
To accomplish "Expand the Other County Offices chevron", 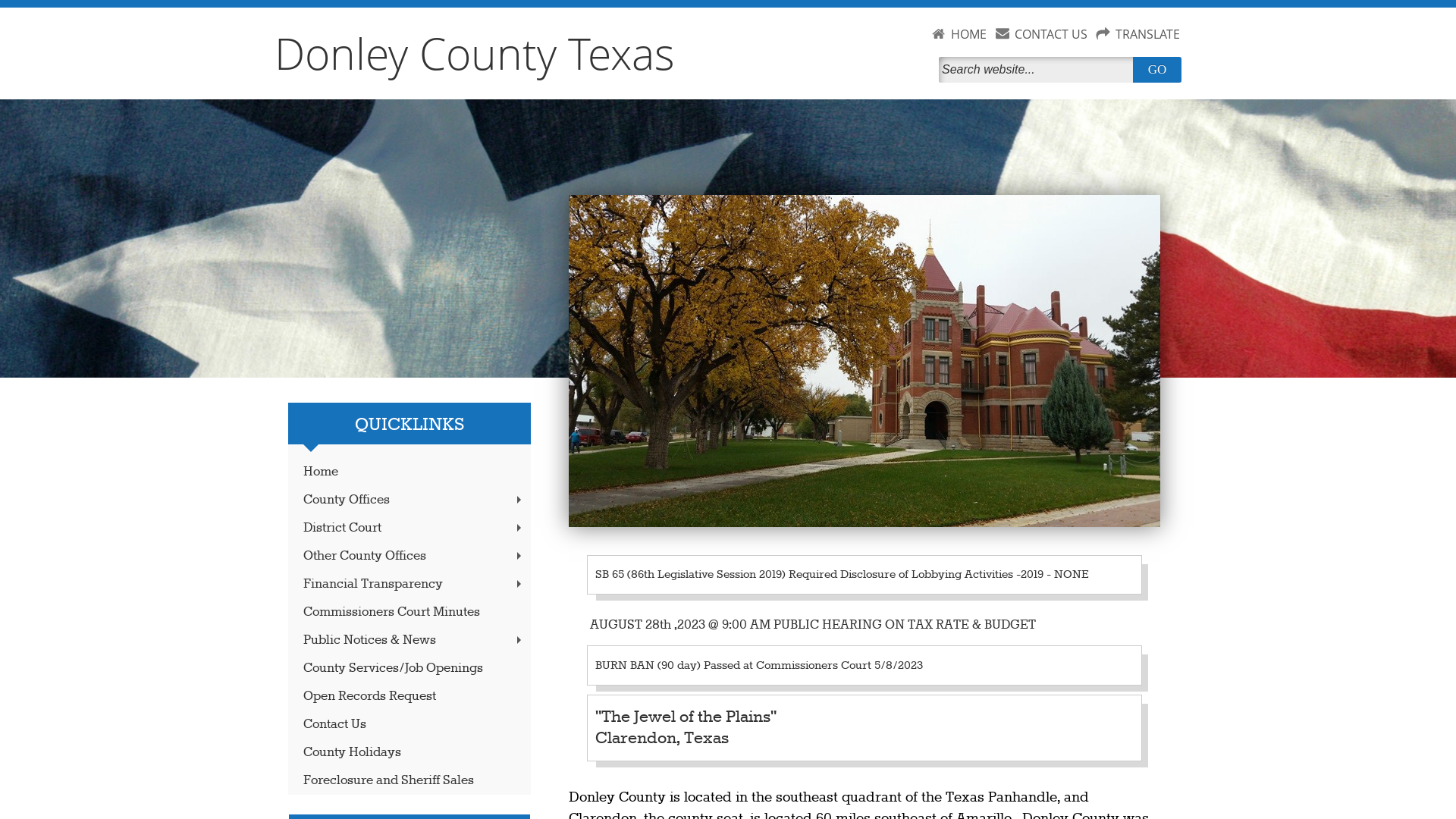I will point(518,556).
